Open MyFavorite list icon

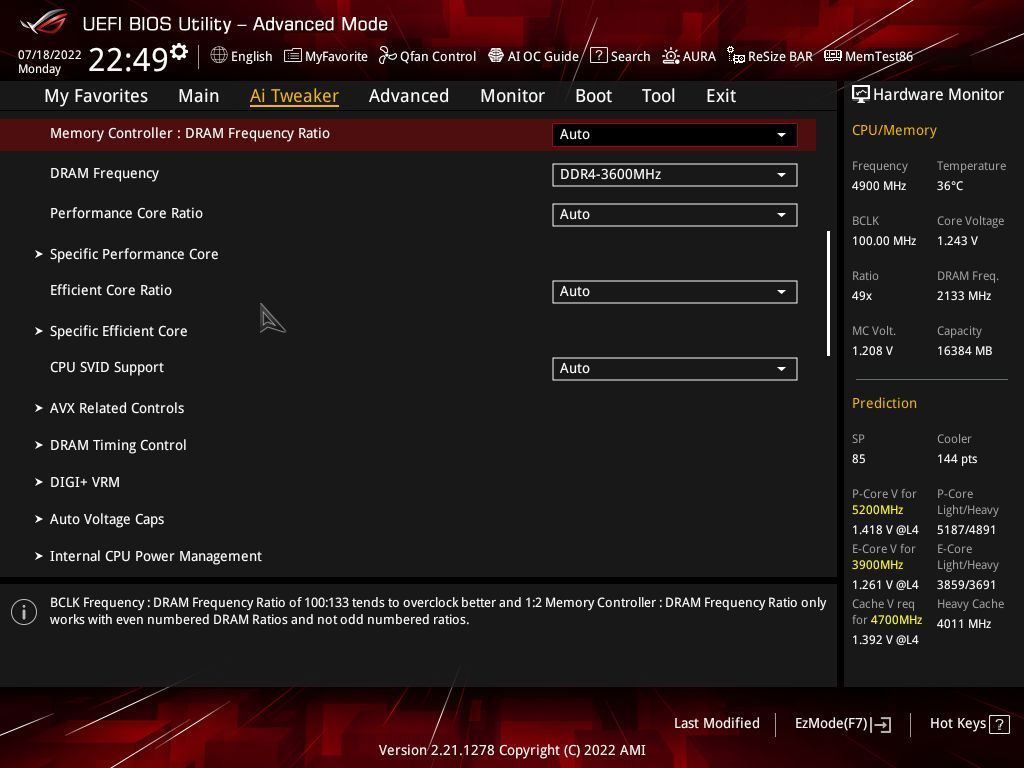293,56
